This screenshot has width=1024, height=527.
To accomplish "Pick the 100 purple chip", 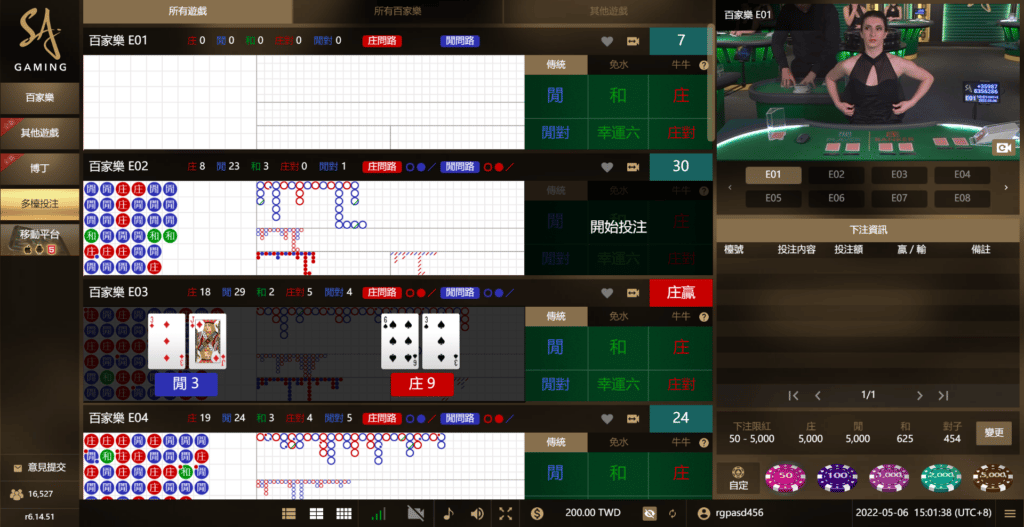I will pyautogui.click(x=837, y=479).
